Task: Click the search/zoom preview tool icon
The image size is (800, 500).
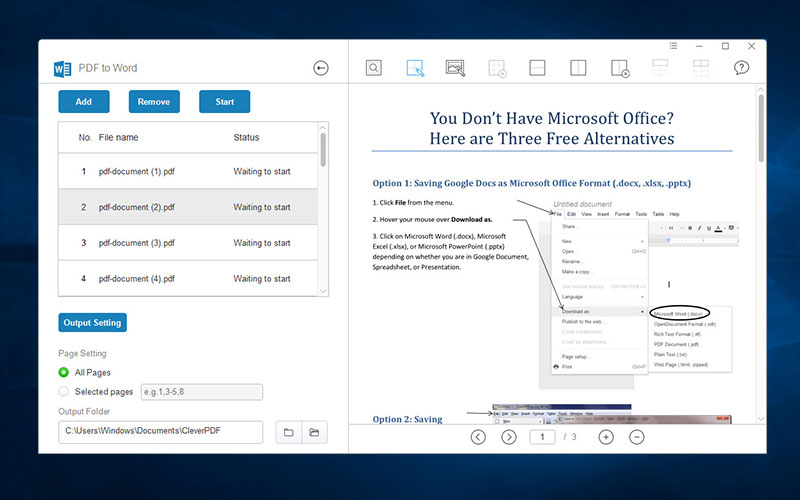Action: point(373,68)
